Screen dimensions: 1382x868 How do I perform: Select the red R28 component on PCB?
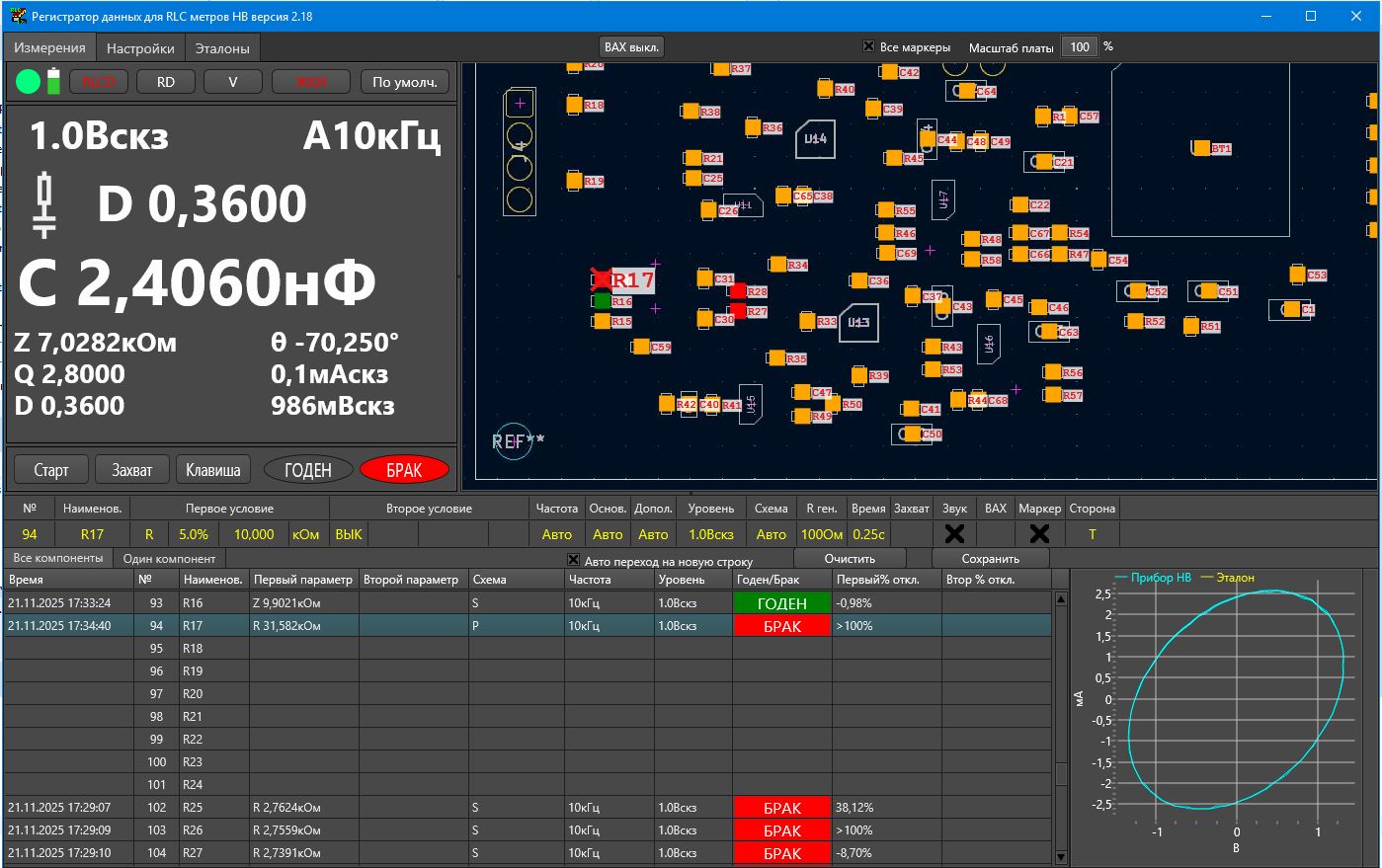pos(737,291)
